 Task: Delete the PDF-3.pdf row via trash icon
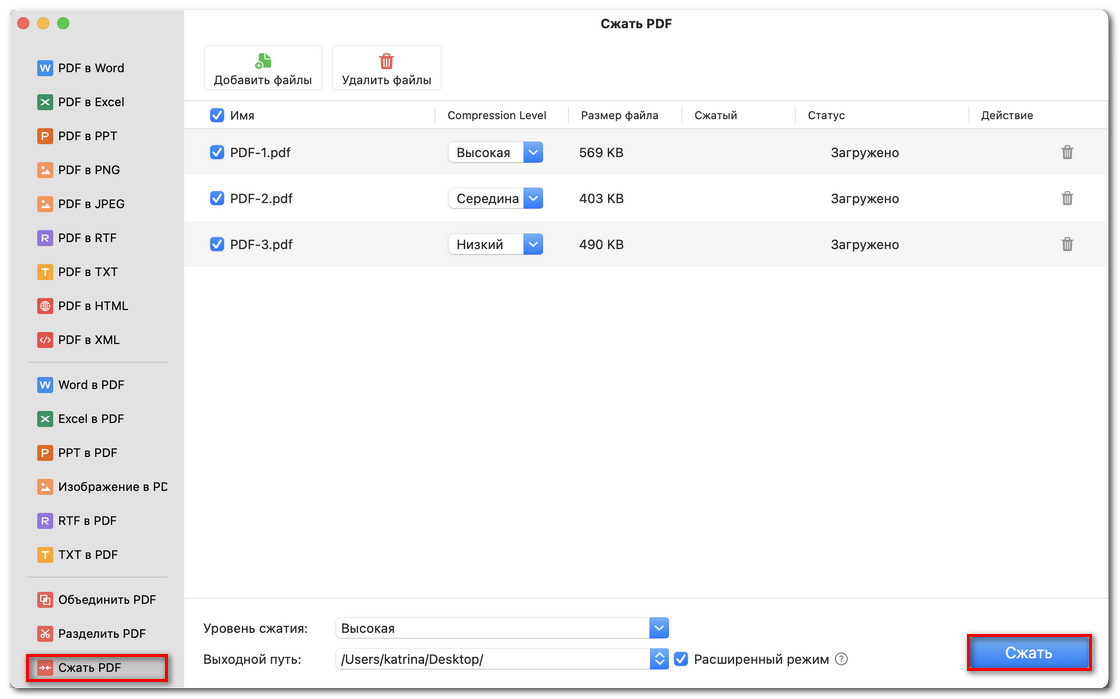pyautogui.click(x=1067, y=244)
